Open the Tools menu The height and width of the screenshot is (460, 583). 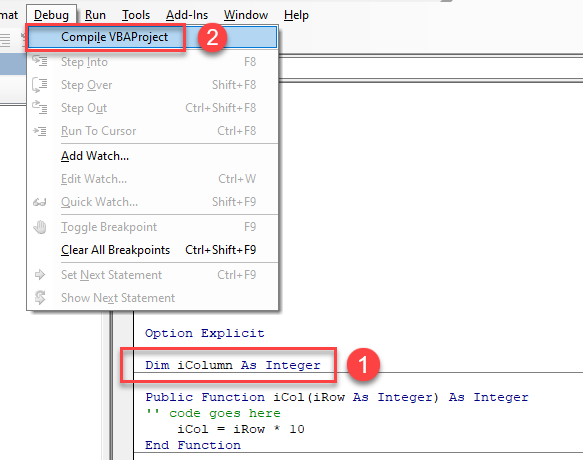click(x=136, y=15)
